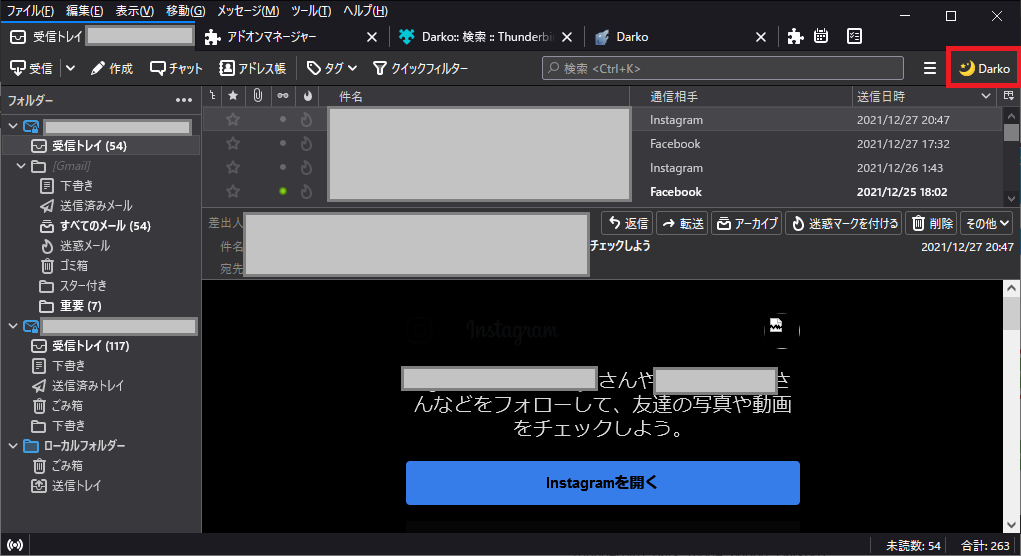Select 受信トレイ (117) inbox folder
Viewport: 1021px width, 556px height.
[x=91, y=346]
